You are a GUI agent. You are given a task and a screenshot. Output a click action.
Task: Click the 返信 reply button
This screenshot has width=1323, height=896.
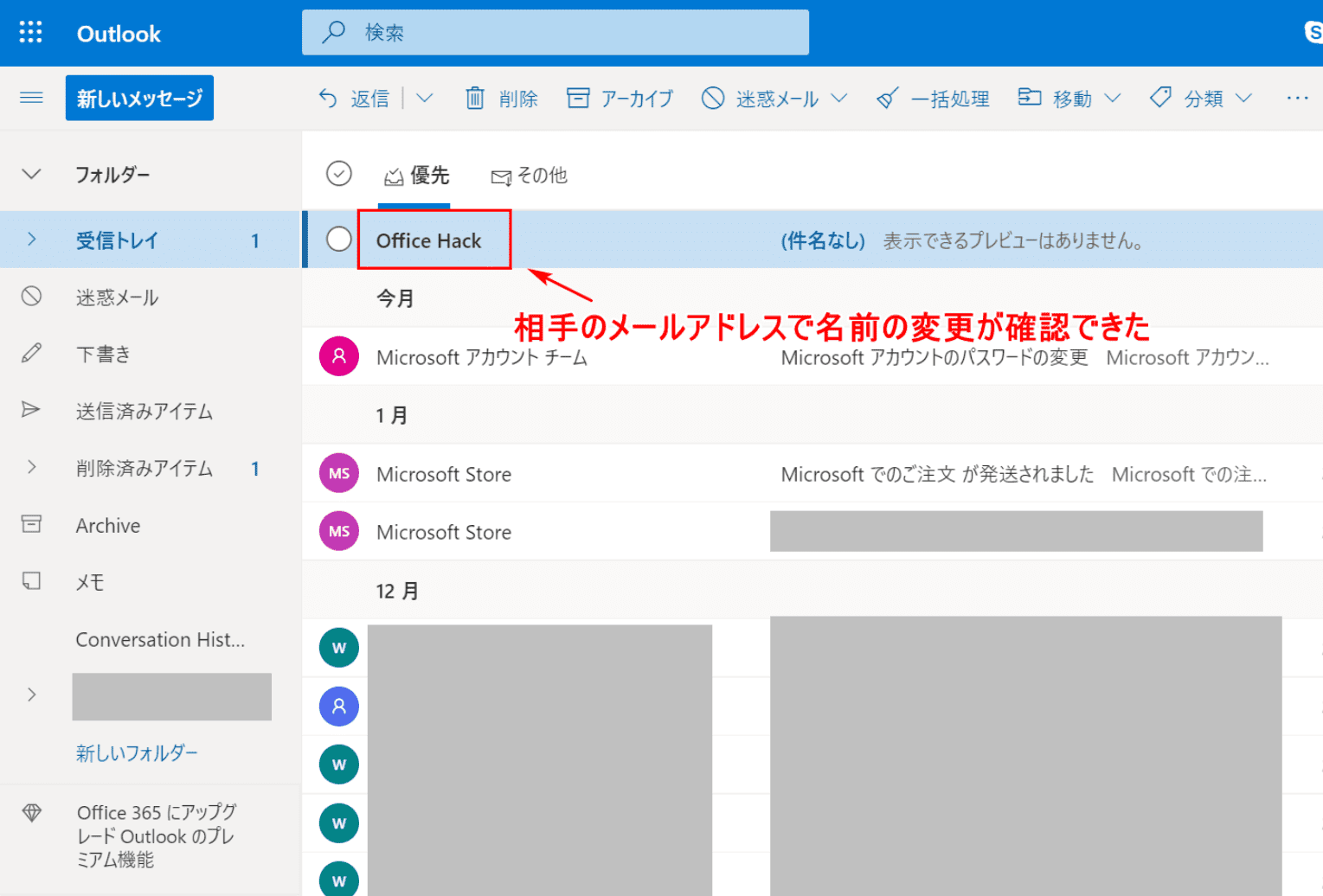pos(354,99)
